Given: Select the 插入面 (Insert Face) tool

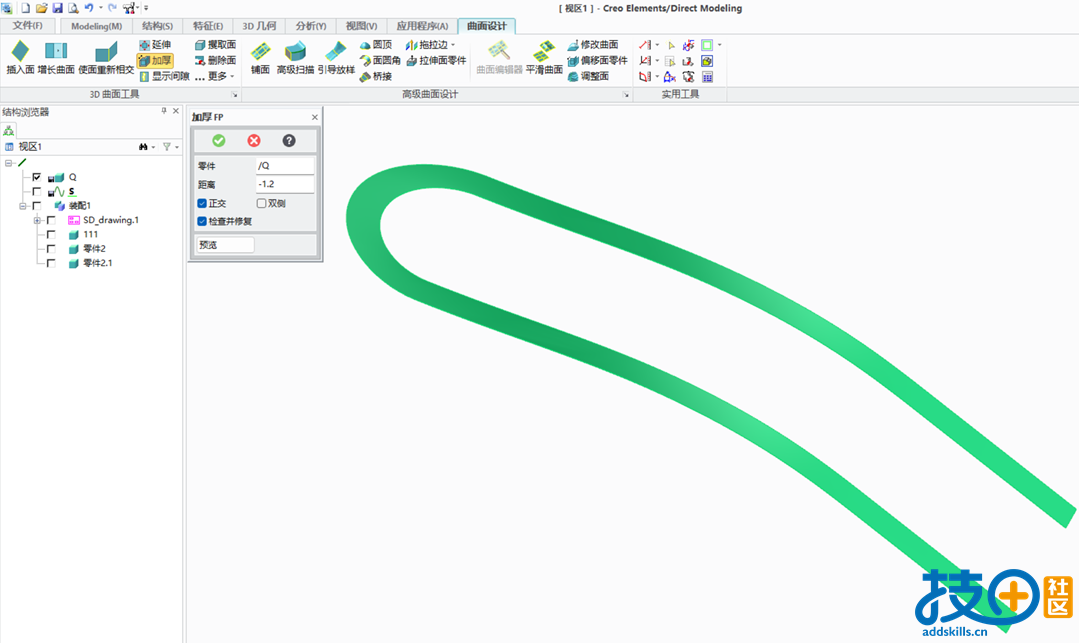Looking at the screenshot, I should (20, 57).
